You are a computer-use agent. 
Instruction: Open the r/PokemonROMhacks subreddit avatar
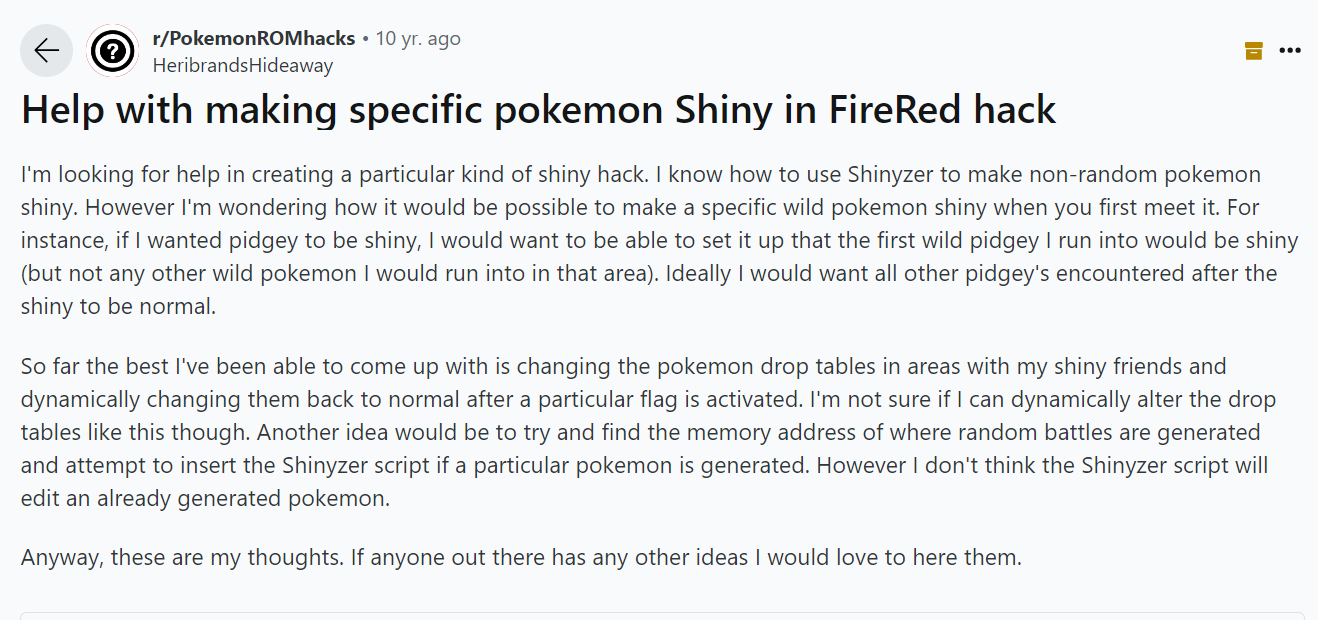[x=112, y=51]
